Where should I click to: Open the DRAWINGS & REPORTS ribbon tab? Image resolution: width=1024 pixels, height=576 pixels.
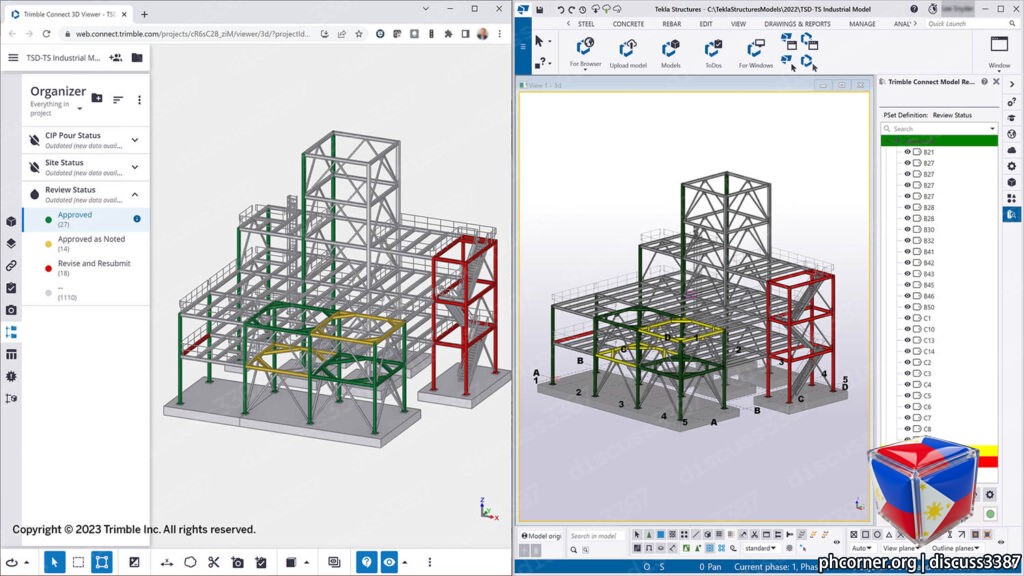point(797,24)
